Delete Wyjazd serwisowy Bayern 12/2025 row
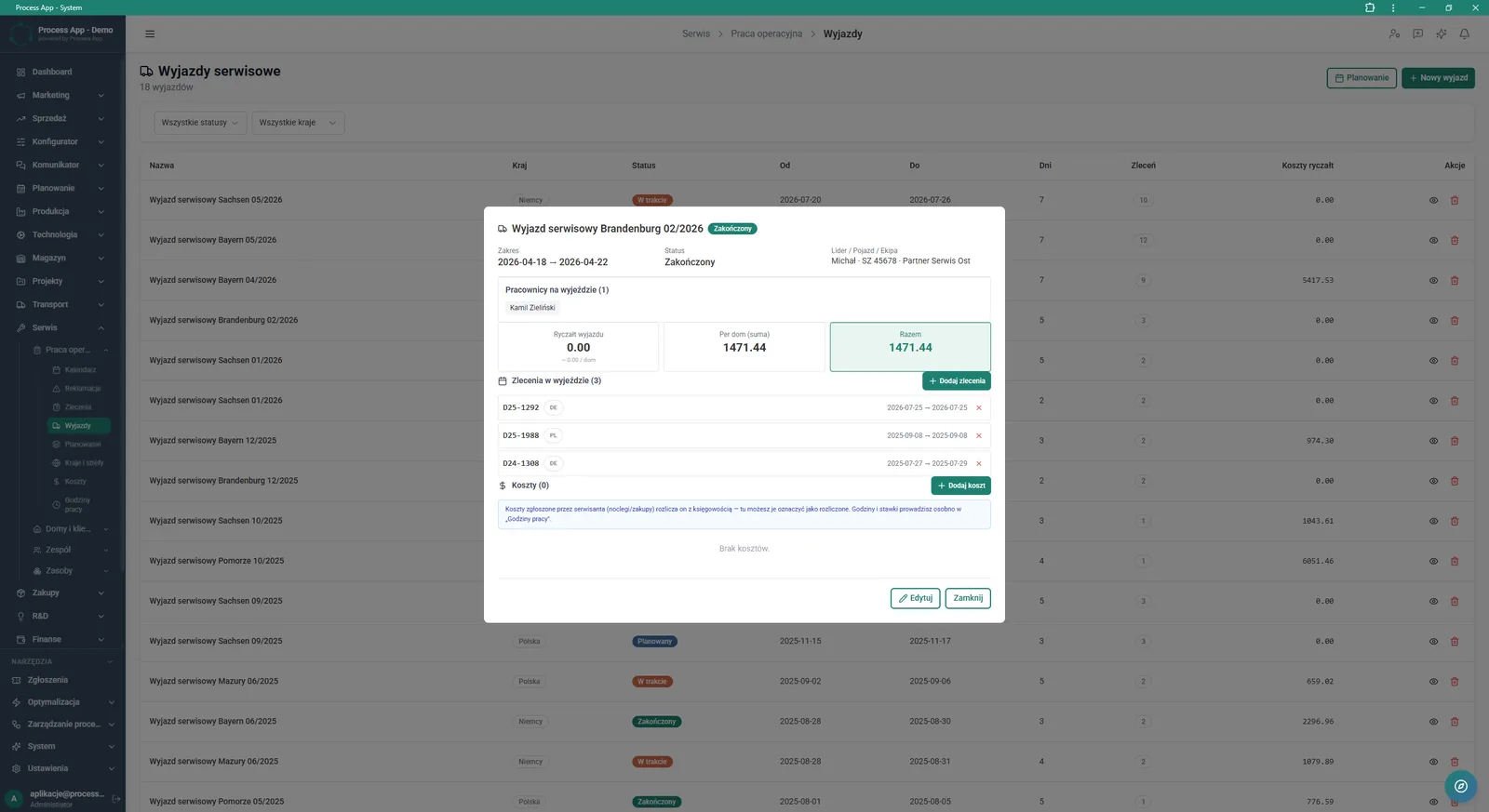 click(x=1455, y=441)
